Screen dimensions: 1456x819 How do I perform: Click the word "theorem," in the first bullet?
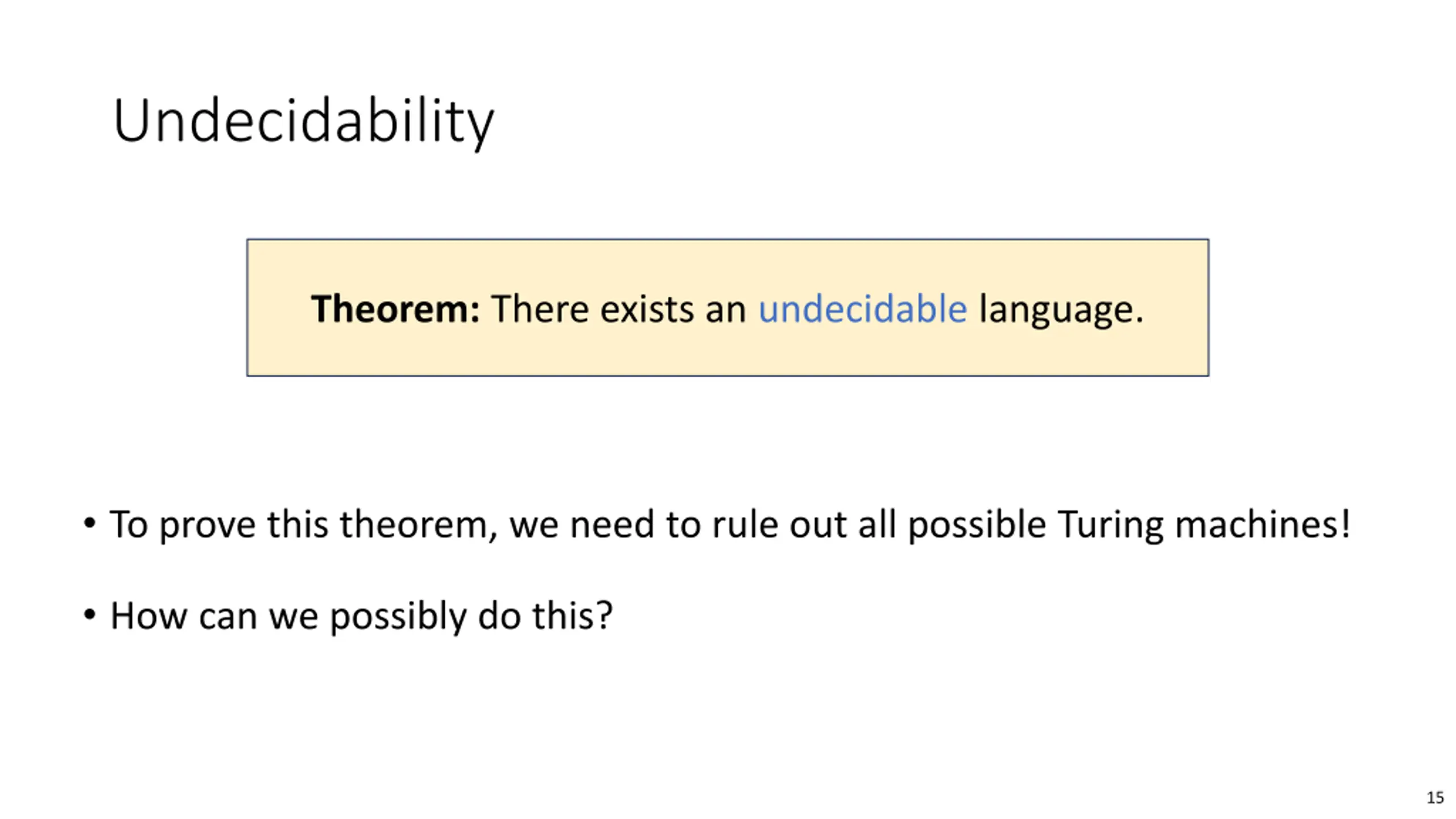point(419,524)
